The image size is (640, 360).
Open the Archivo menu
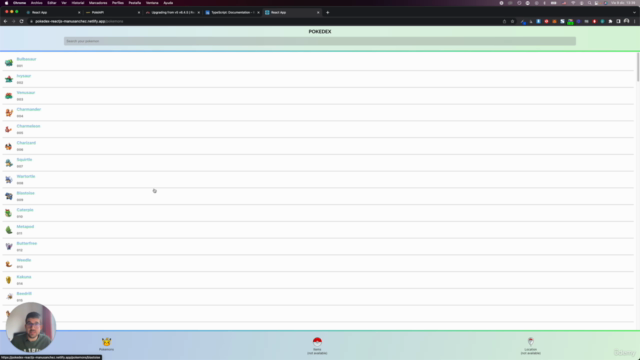pyautogui.click(x=36, y=3)
